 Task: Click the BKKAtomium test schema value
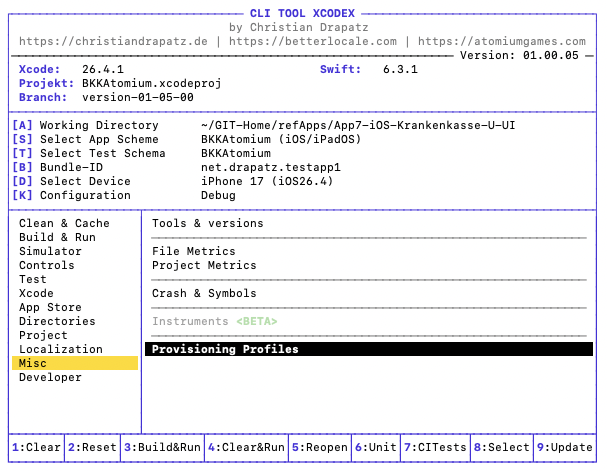236,153
